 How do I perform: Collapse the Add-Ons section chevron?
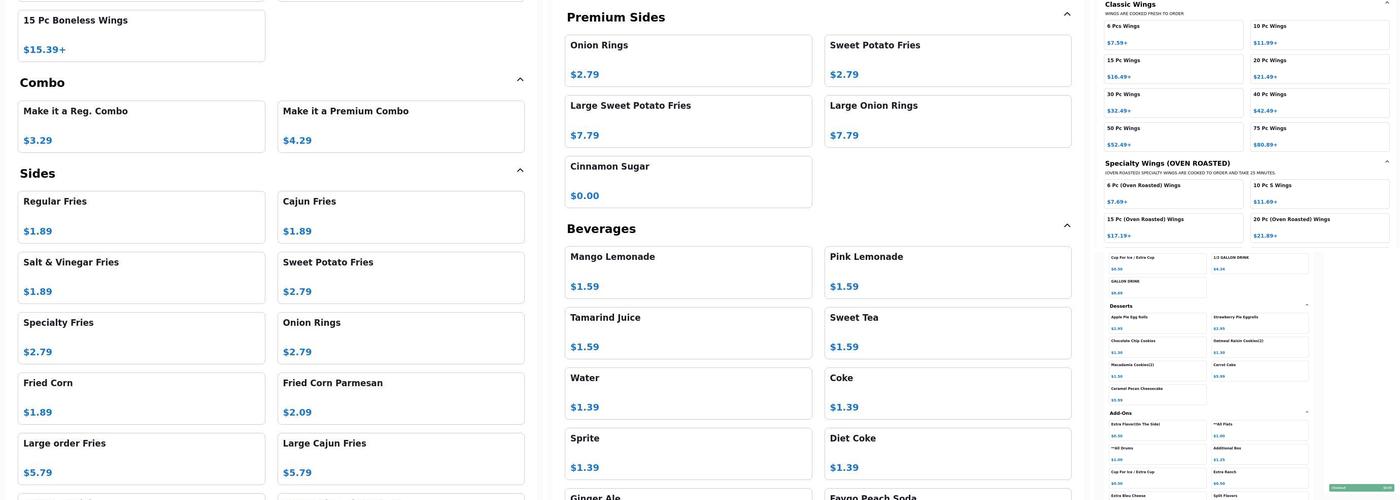[1306, 412]
